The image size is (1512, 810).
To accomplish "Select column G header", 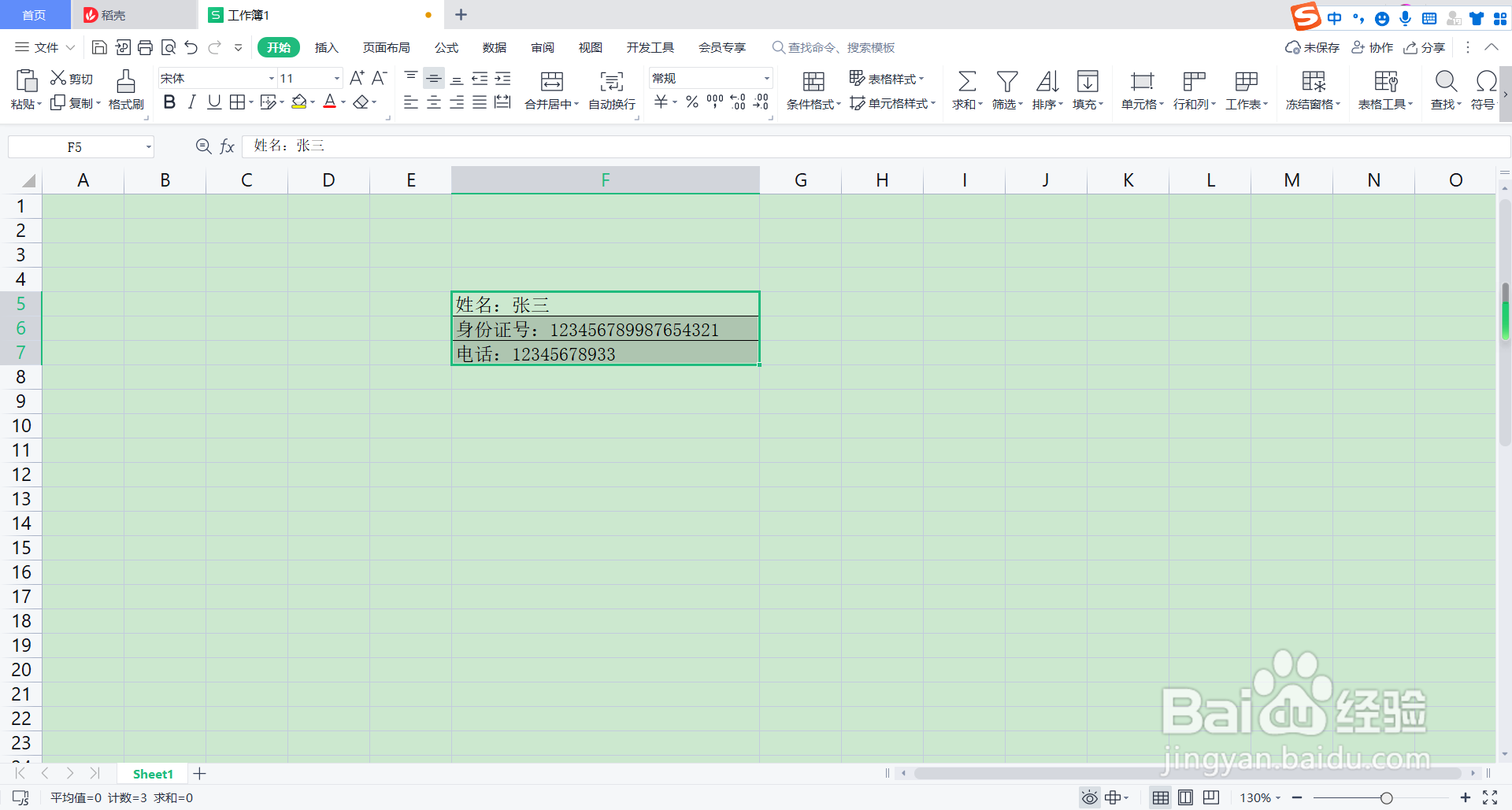I will coord(801,180).
